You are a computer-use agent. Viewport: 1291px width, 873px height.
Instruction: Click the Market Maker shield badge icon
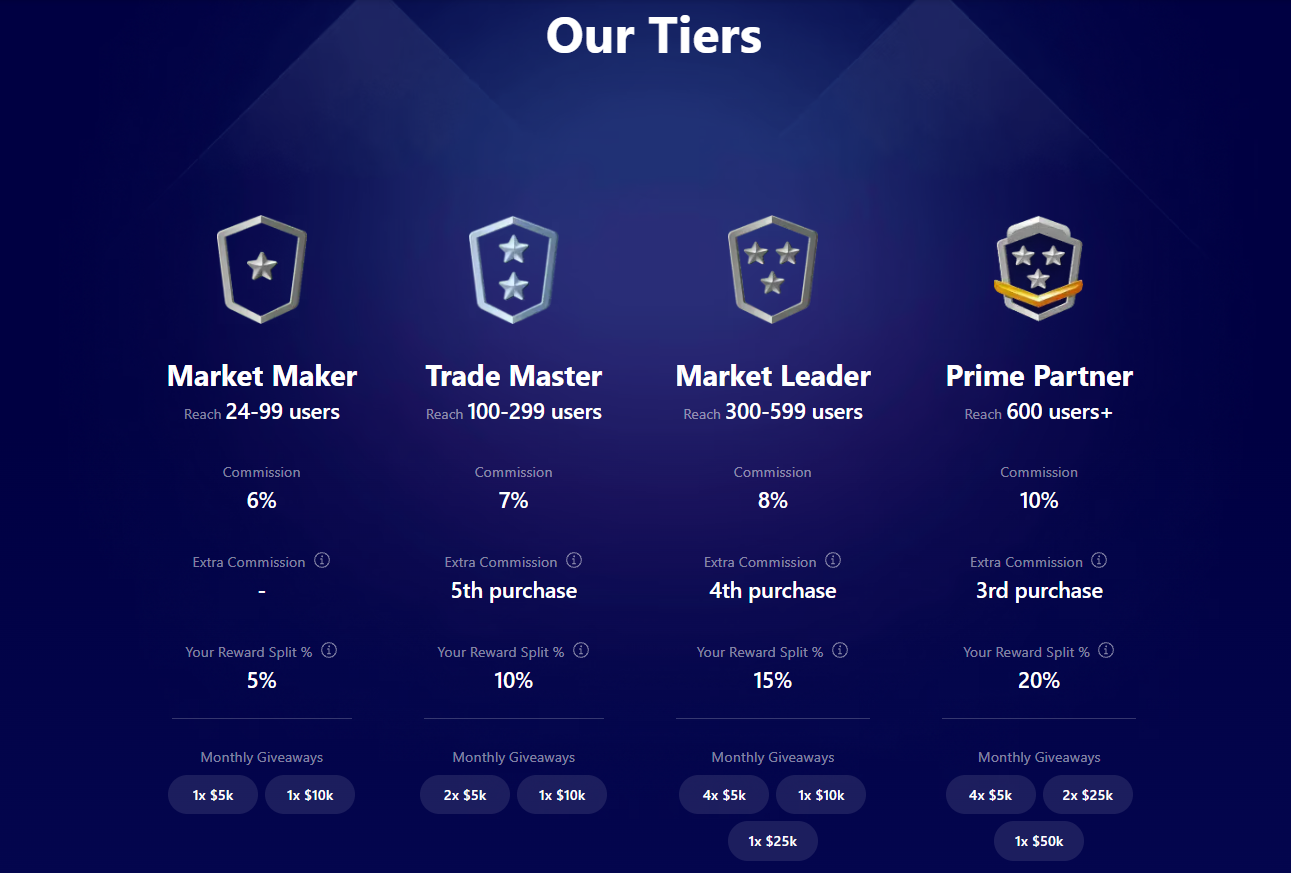pyautogui.click(x=261, y=268)
